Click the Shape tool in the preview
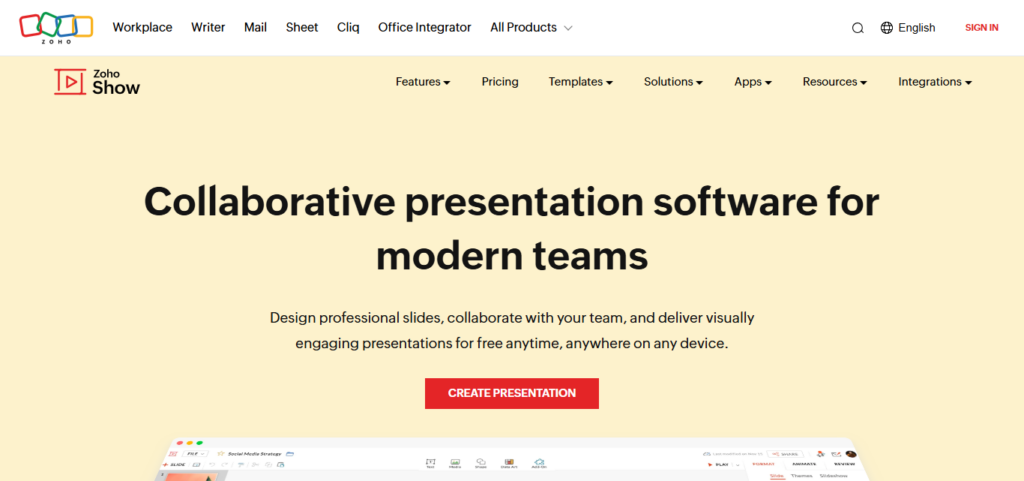The height and width of the screenshot is (481, 1024). (481, 463)
